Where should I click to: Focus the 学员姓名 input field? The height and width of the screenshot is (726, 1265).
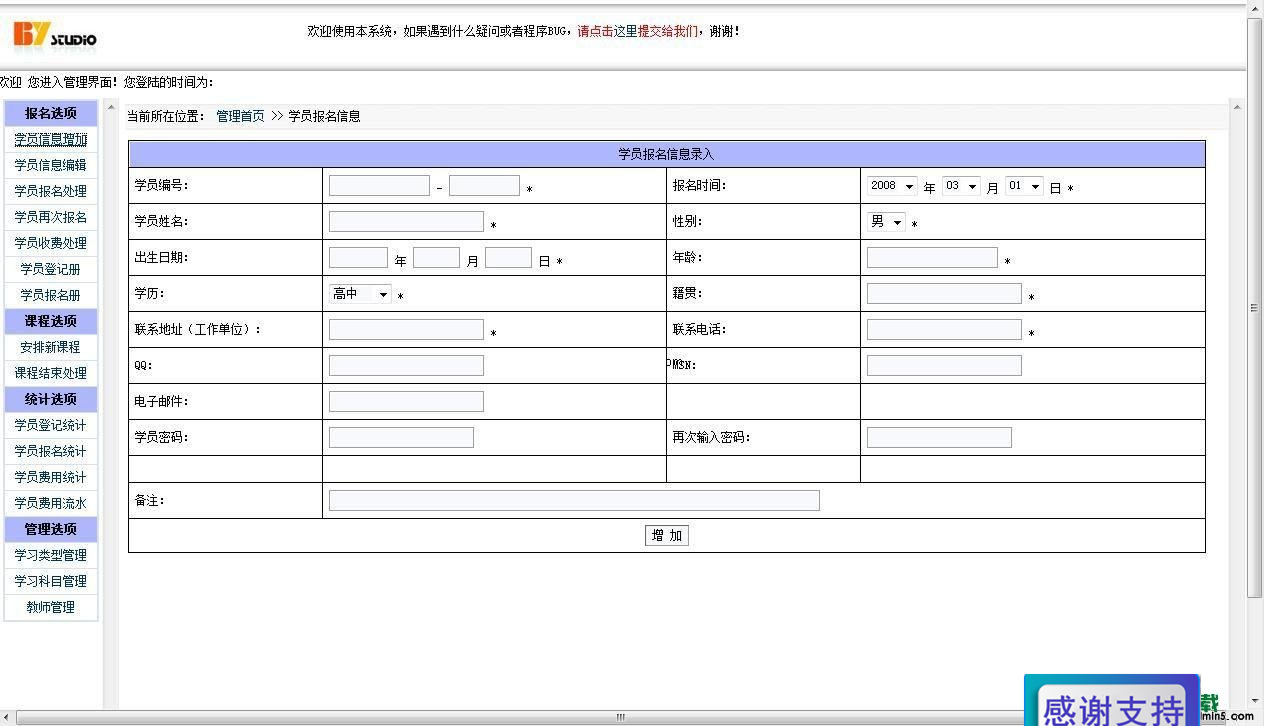point(406,222)
